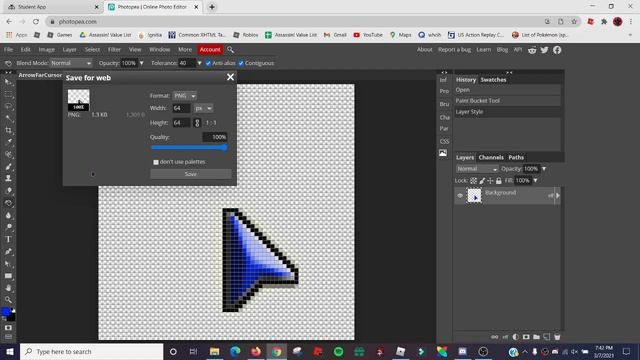Viewport: 640px width, 360px height.
Task: Add raster mask icon in Layers panel
Action: tap(526, 337)
